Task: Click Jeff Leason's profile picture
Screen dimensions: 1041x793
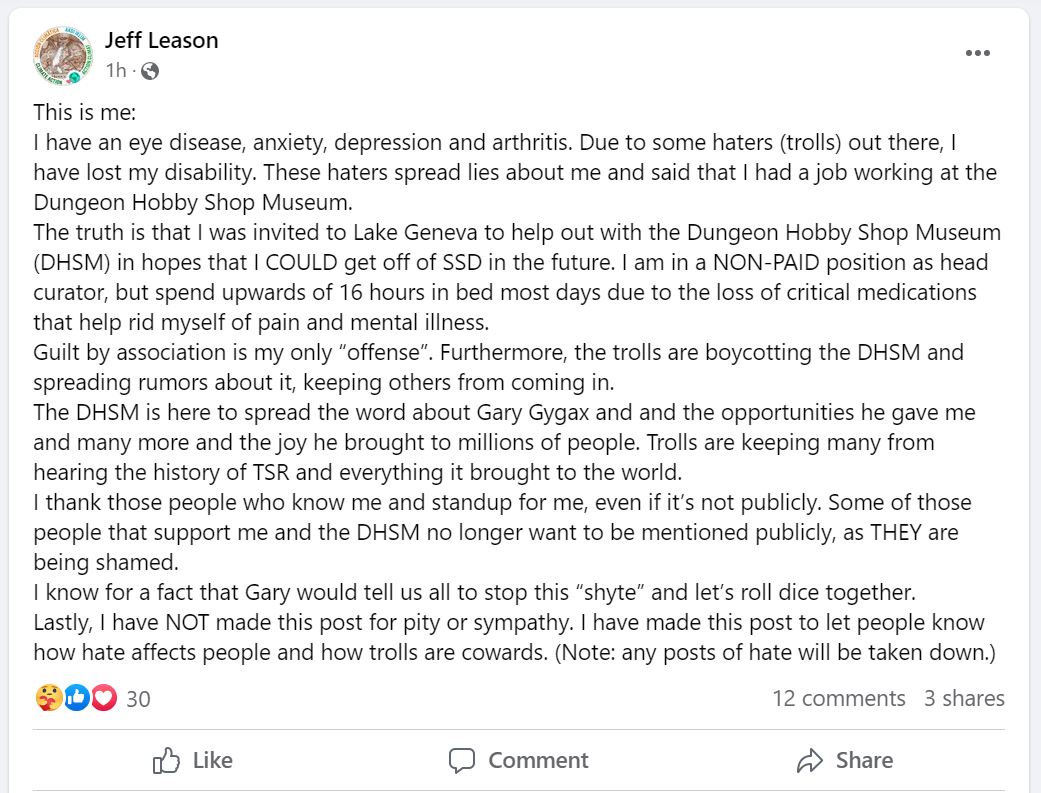Action: pos(64,54)
